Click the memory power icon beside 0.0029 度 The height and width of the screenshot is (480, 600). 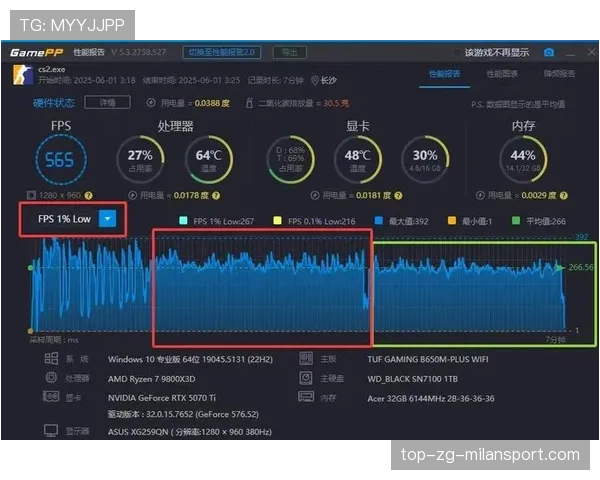(480, 195)
